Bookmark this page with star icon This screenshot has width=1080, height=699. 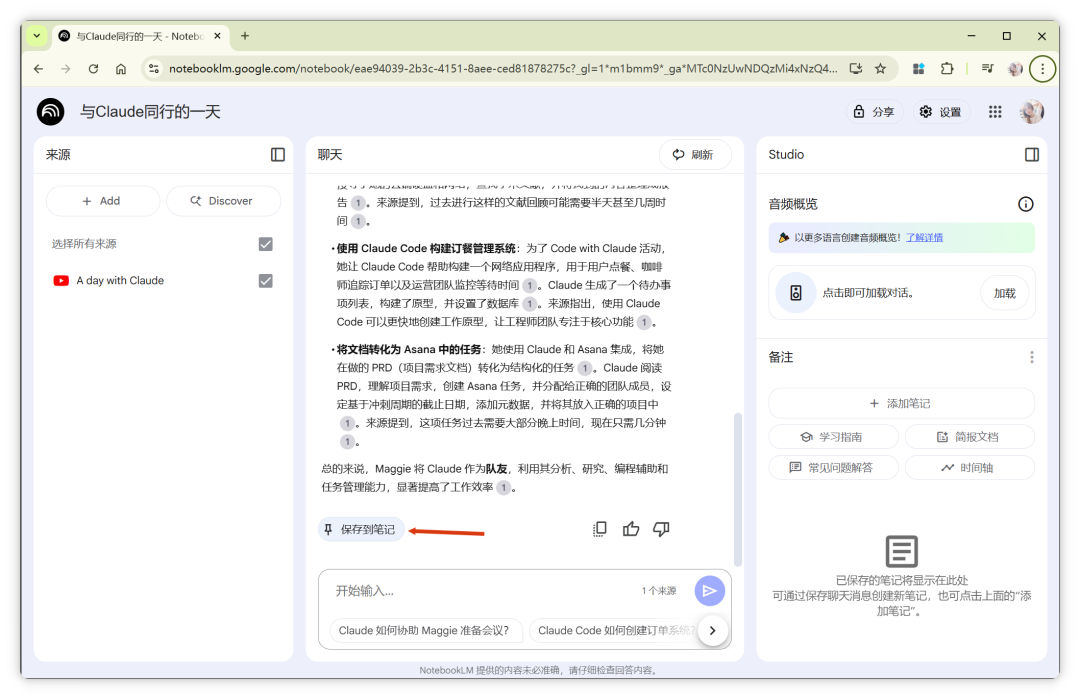[880, 69]
